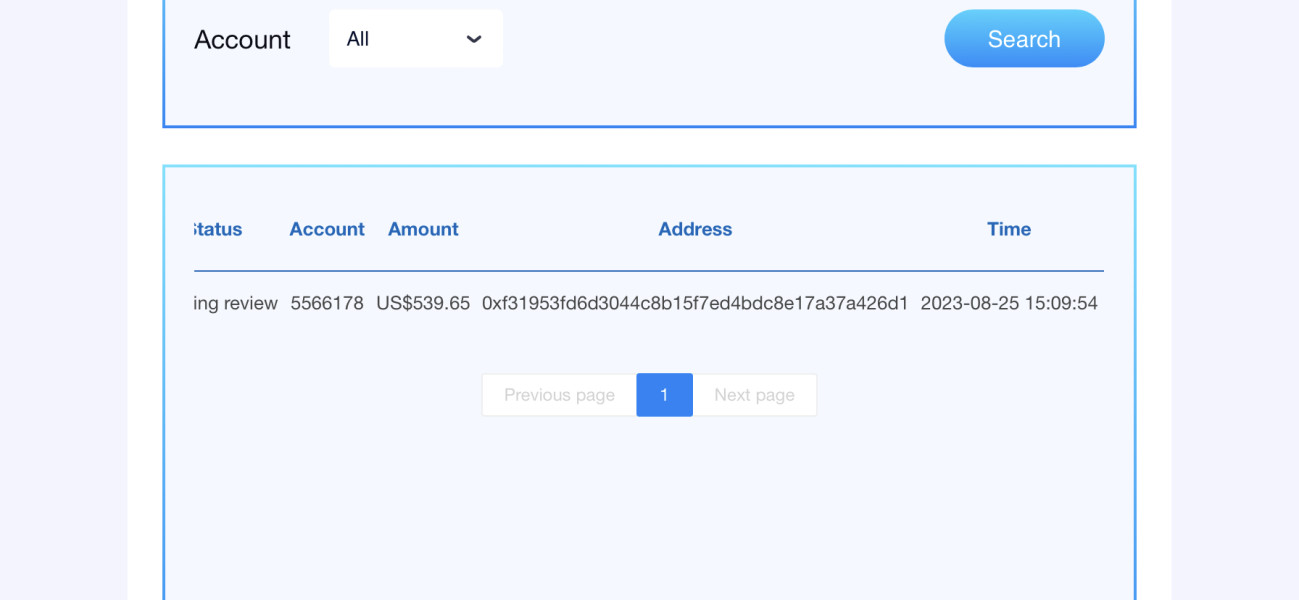Click the US$539.65 amount value
The width and height of the screenshot is (1299, 600).
pos(423,303)
